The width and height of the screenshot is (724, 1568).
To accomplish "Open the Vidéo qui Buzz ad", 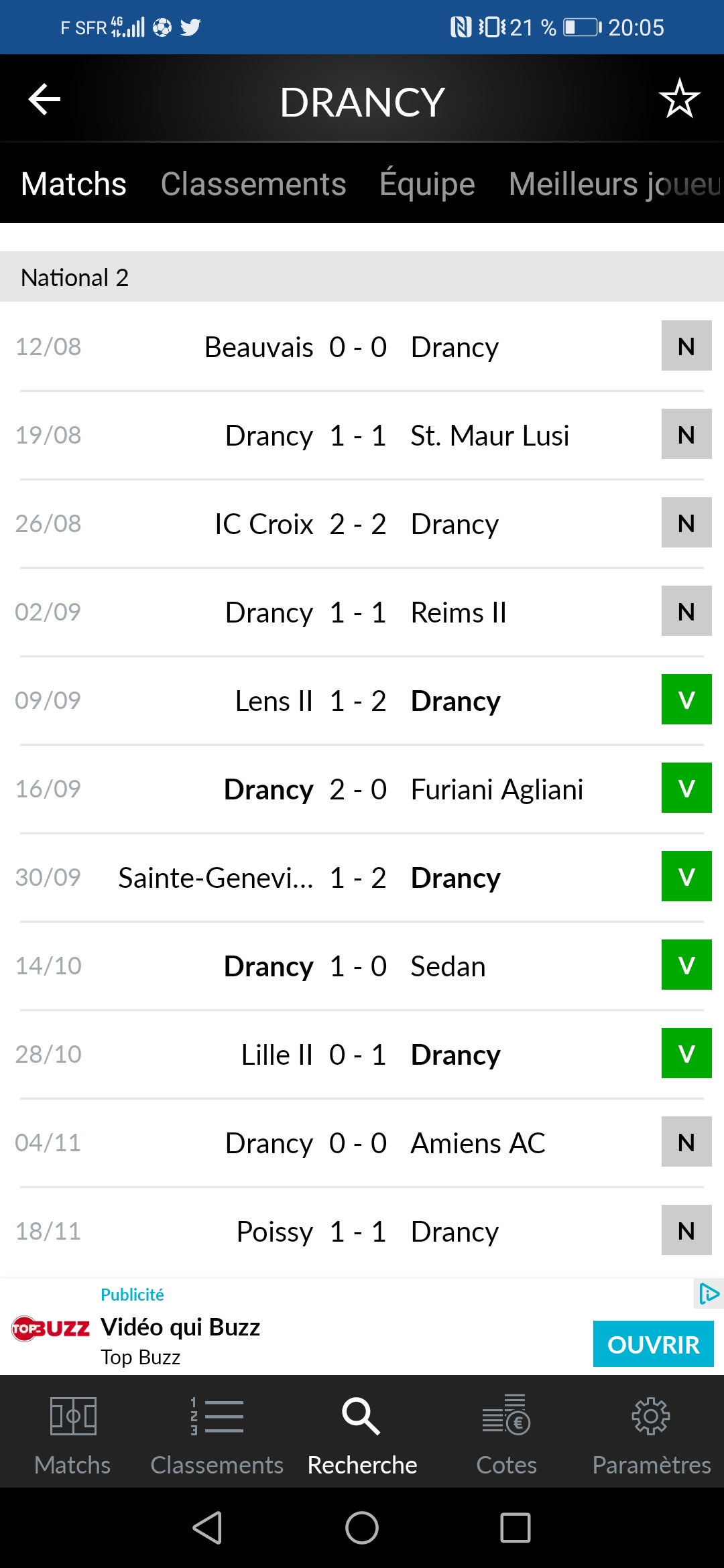I will 180,1327.
